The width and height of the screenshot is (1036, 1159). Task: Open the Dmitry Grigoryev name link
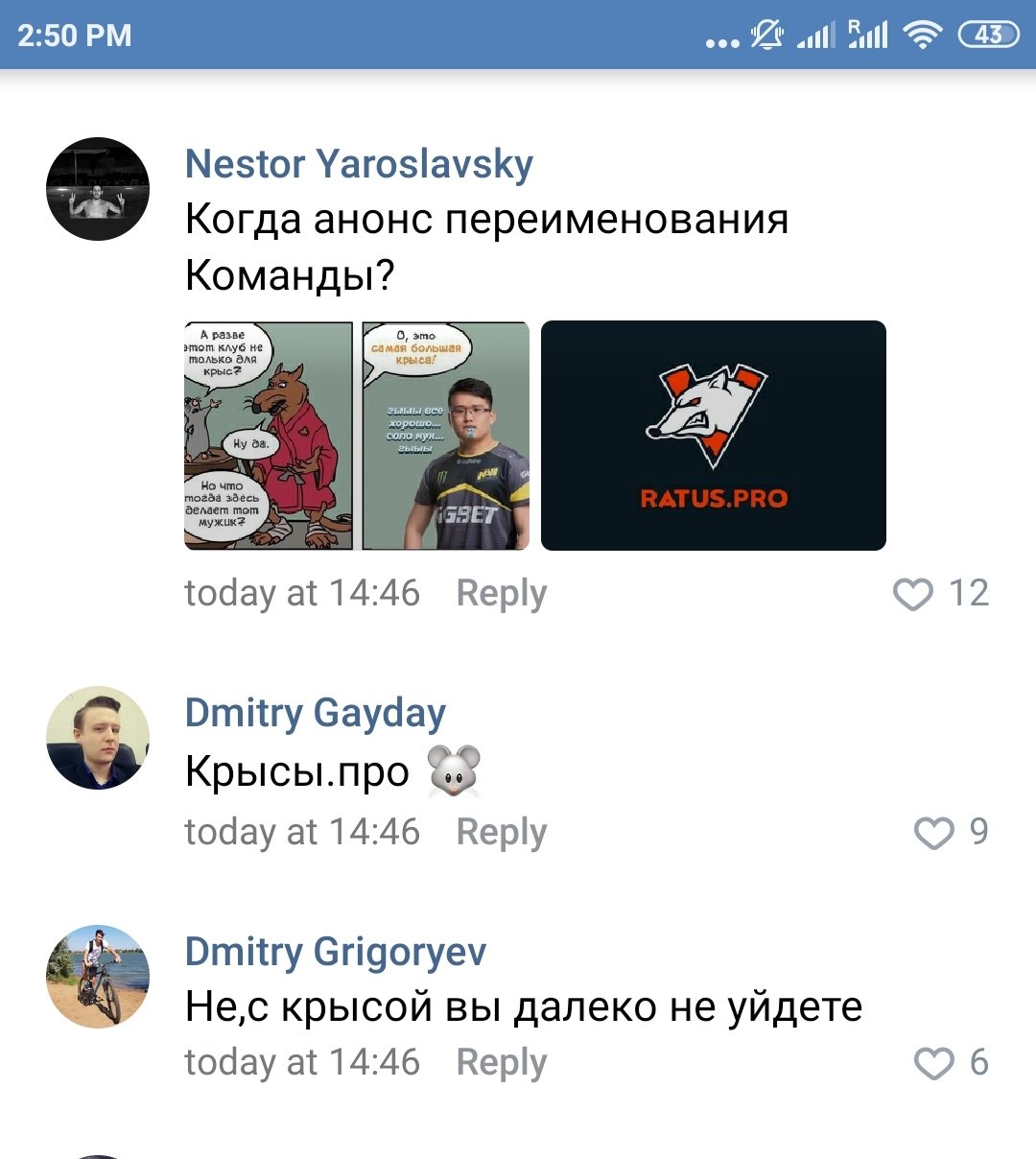pyautogui.click(x=336, y=952)
